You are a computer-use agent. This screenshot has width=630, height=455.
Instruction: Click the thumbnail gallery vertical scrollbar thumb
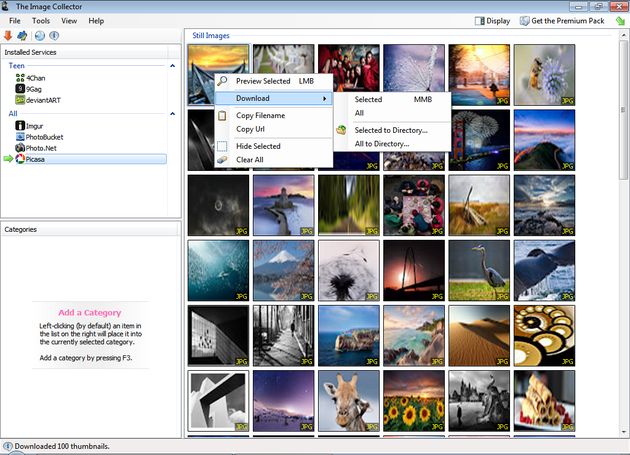click(x=623, y=109)
